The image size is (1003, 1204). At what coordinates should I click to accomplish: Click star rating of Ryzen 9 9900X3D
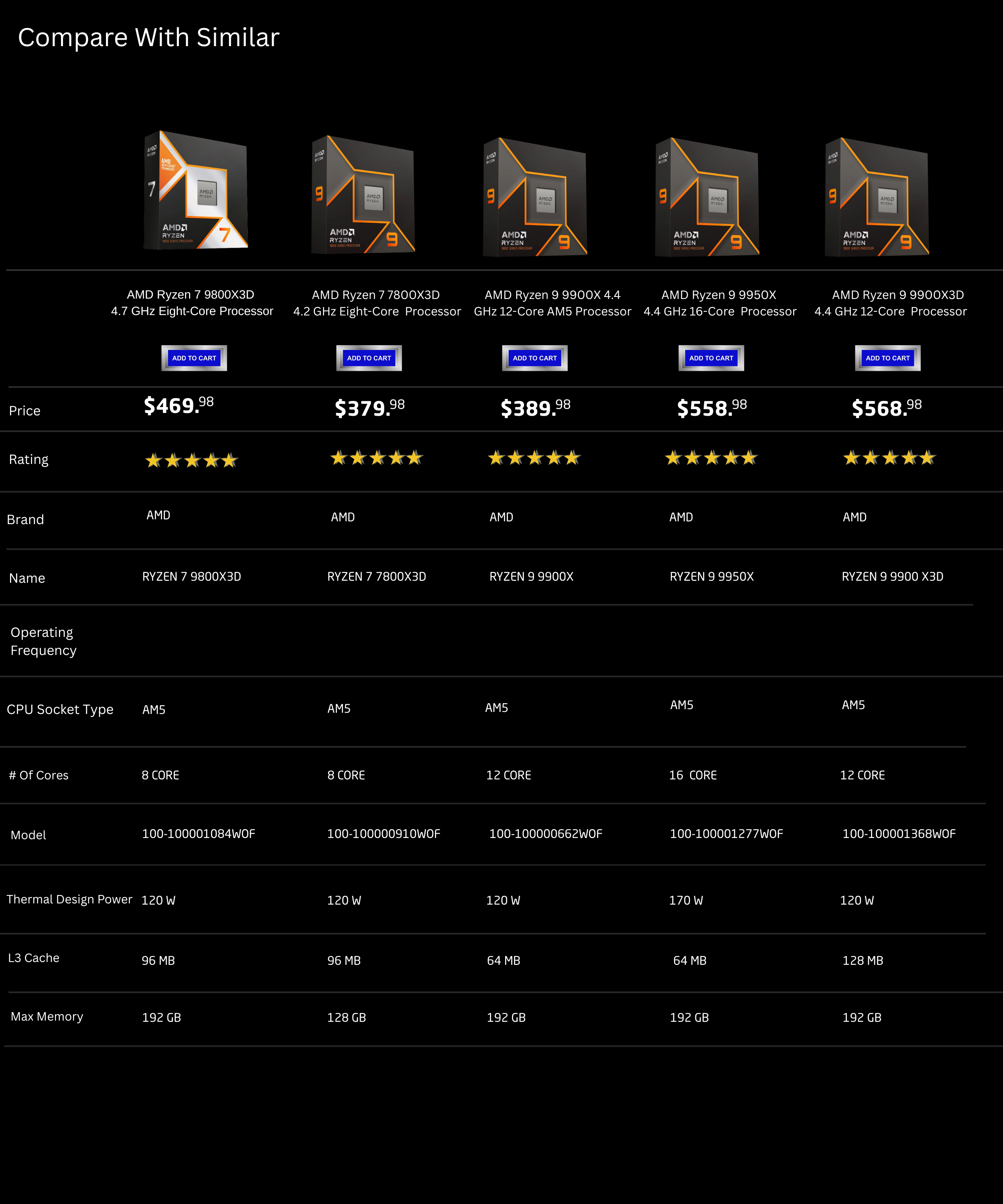pos(889,458)
